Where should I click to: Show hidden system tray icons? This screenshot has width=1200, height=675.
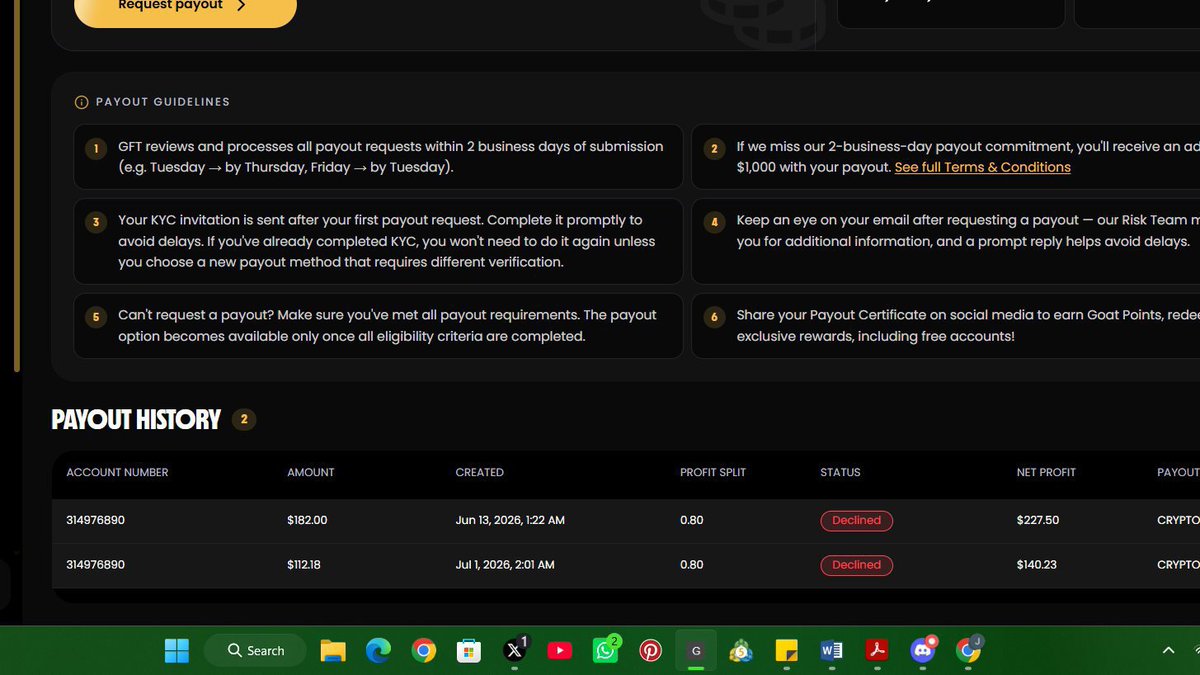[1168, 651]
